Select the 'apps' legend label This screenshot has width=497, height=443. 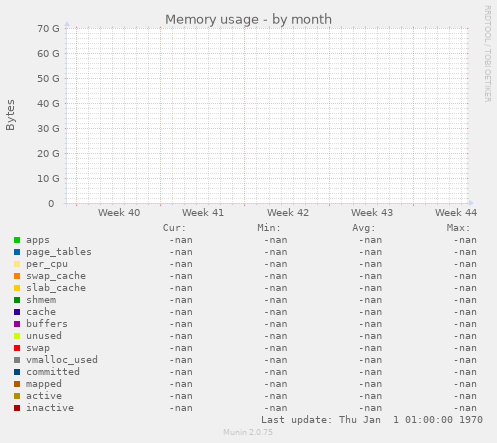38,240
